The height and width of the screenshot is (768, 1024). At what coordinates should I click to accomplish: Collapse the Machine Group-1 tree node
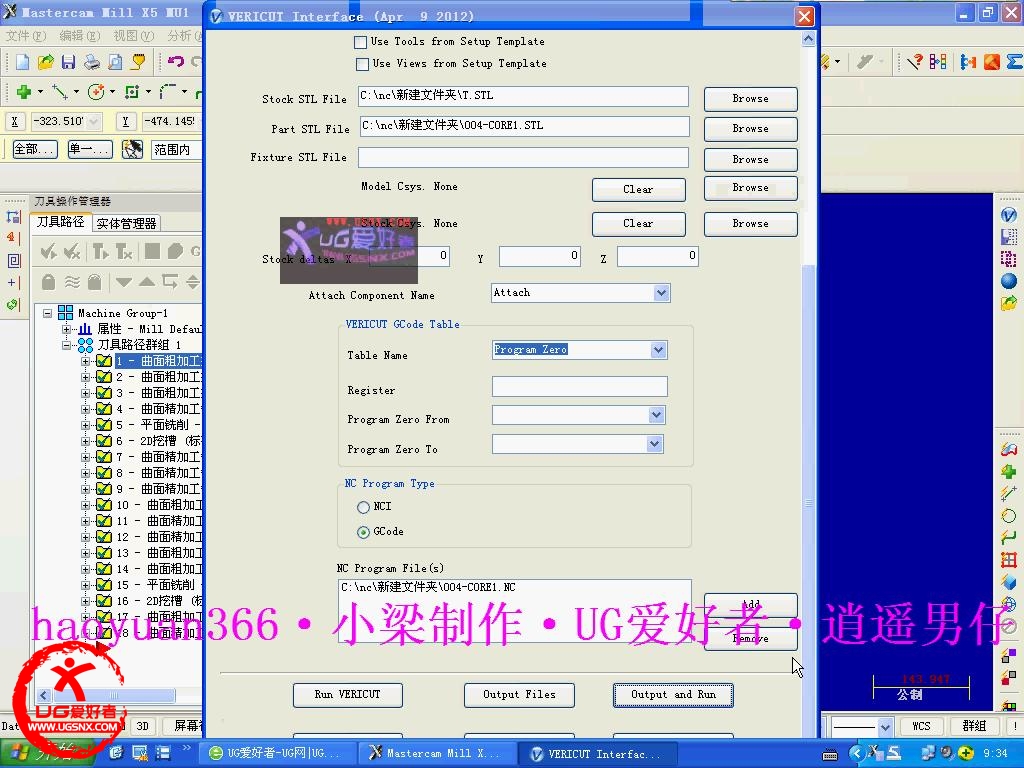(x=47, y=313)
